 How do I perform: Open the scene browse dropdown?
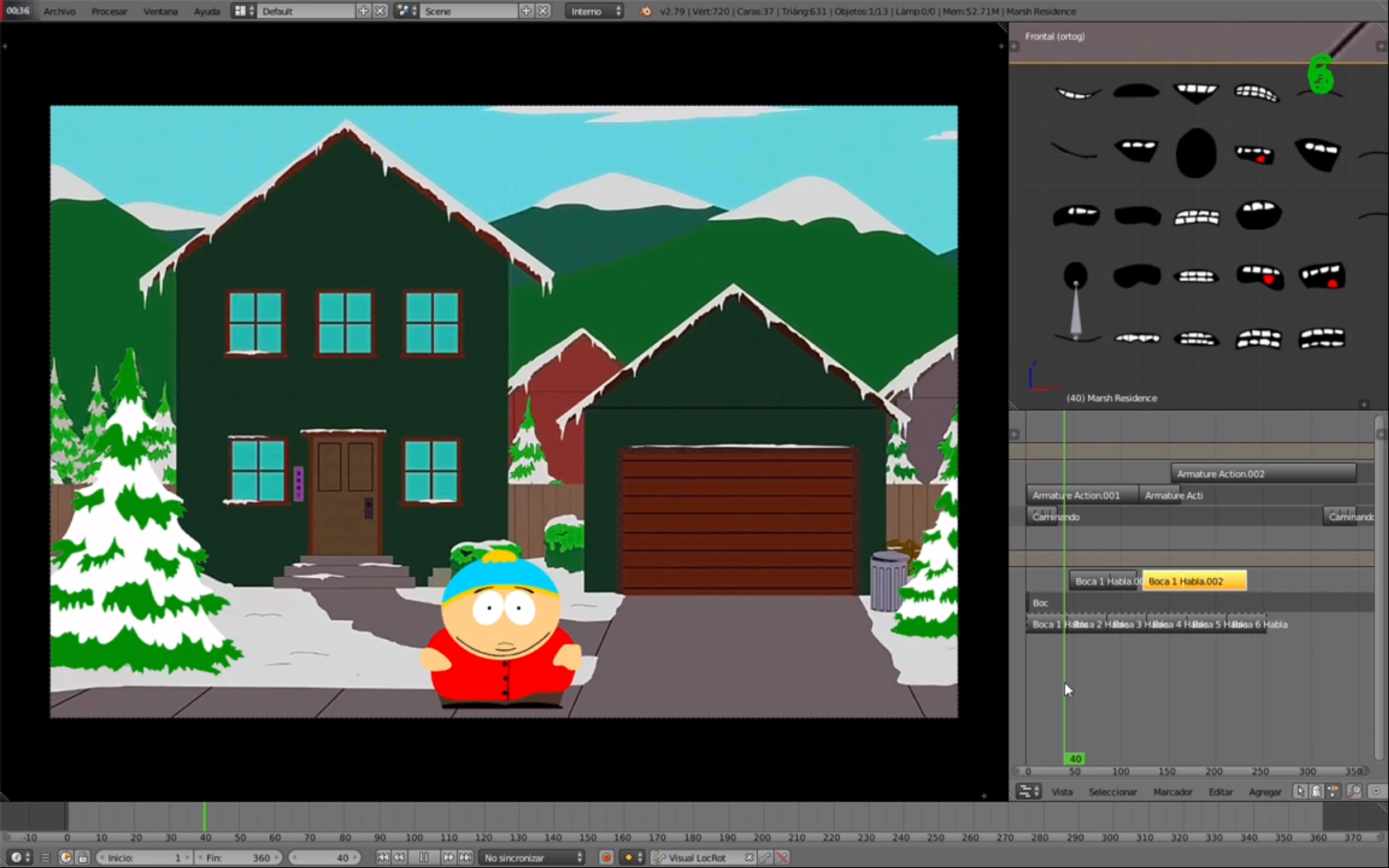pos(405,12)
